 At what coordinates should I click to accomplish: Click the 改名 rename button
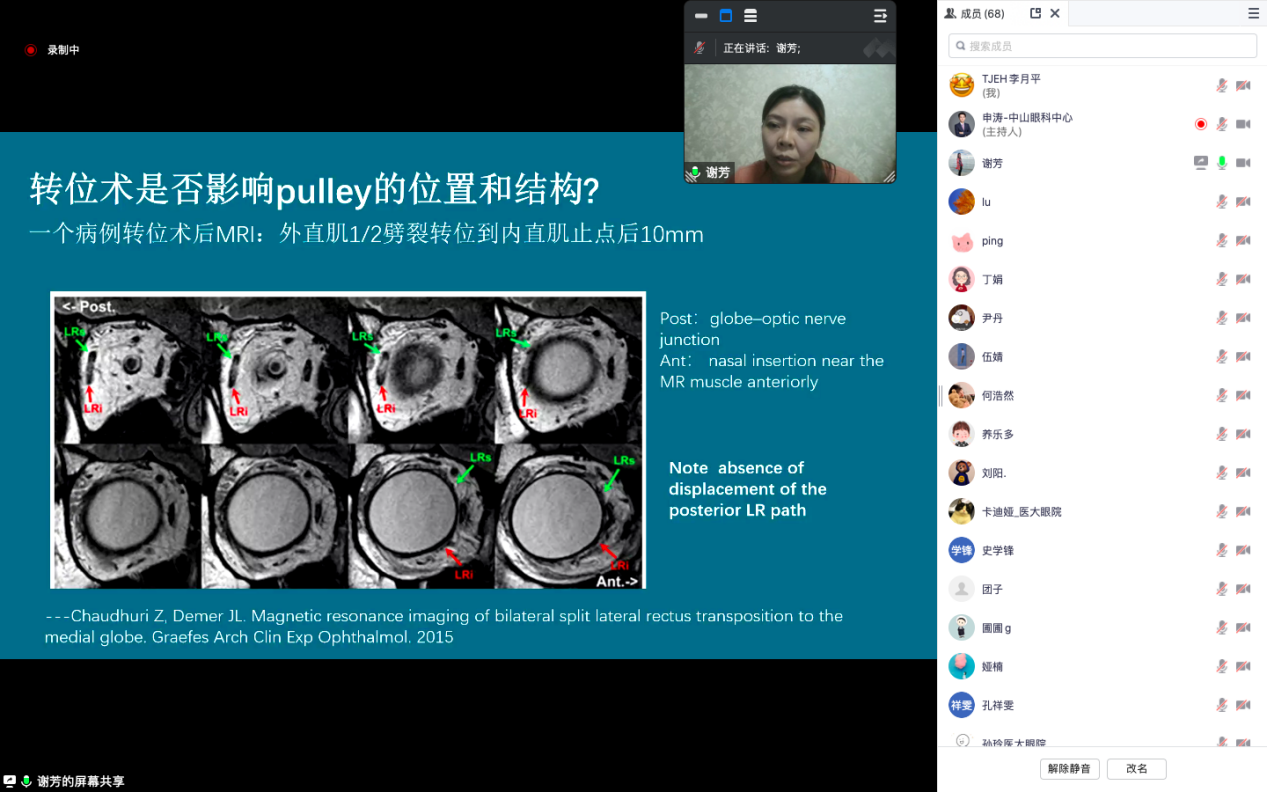(1136, 769)
